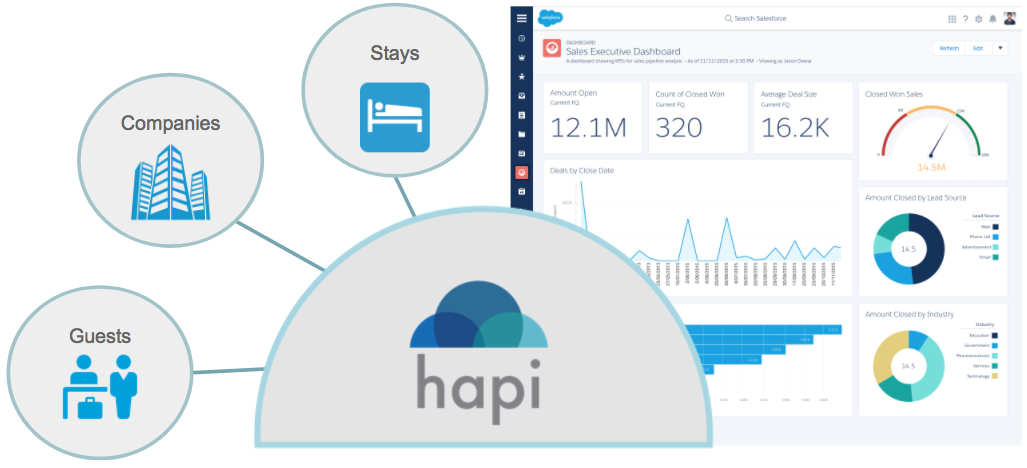This screenshot has height=468, width=1027.
Task: Click the 12.1M Amount Open value
Action: 588,128
